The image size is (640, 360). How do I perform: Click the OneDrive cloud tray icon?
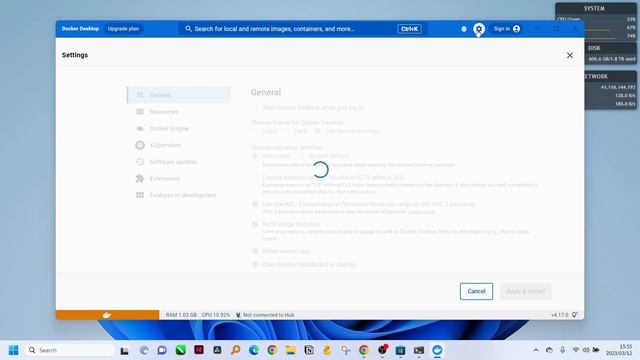[x=549, y=350]
